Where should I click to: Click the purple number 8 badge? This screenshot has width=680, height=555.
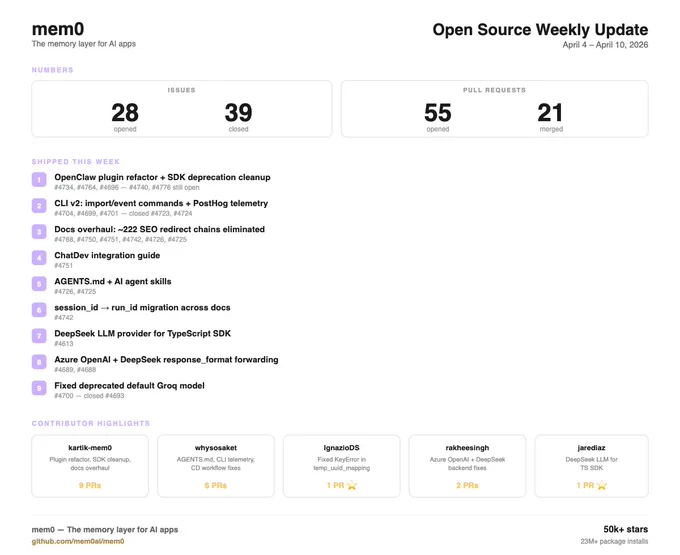(39, 362)
